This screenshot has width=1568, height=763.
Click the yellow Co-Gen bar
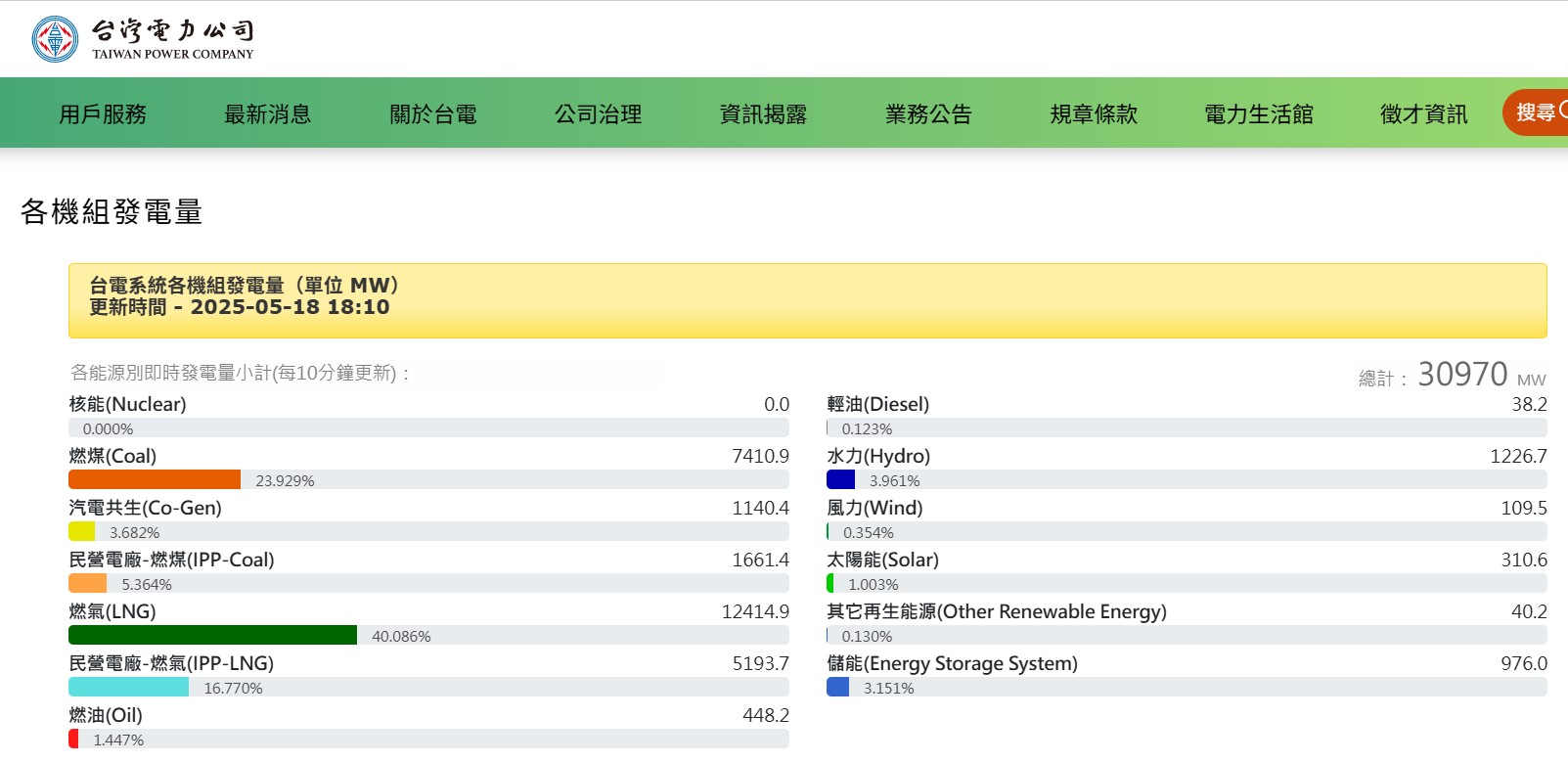[x=82, y=531]
